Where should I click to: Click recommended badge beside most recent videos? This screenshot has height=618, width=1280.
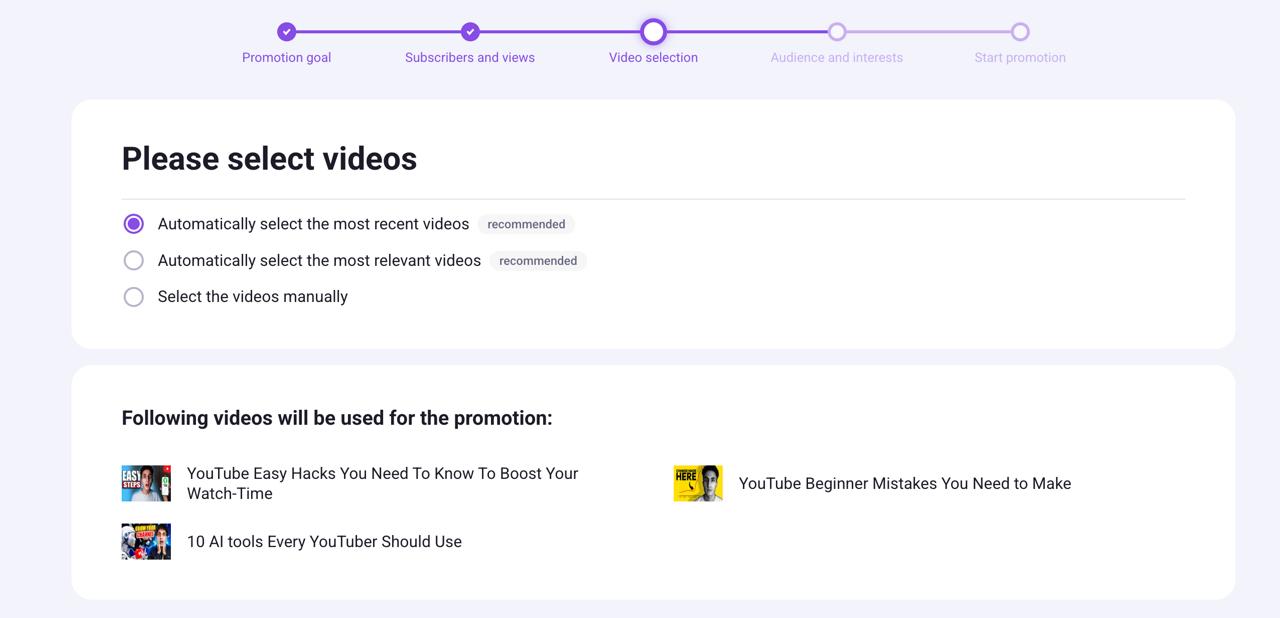pos(526,224)
